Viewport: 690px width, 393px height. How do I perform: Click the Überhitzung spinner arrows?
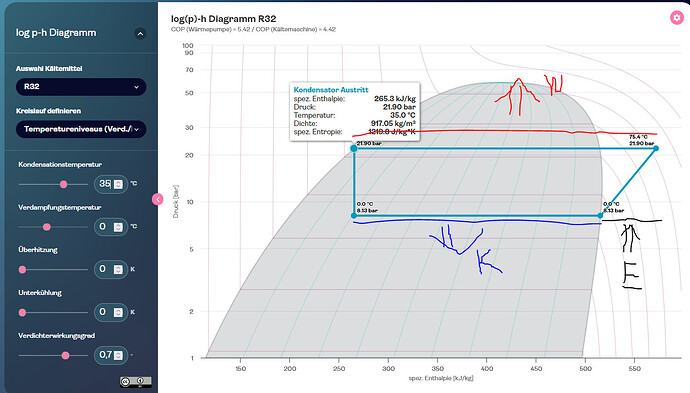click(118, 270)
